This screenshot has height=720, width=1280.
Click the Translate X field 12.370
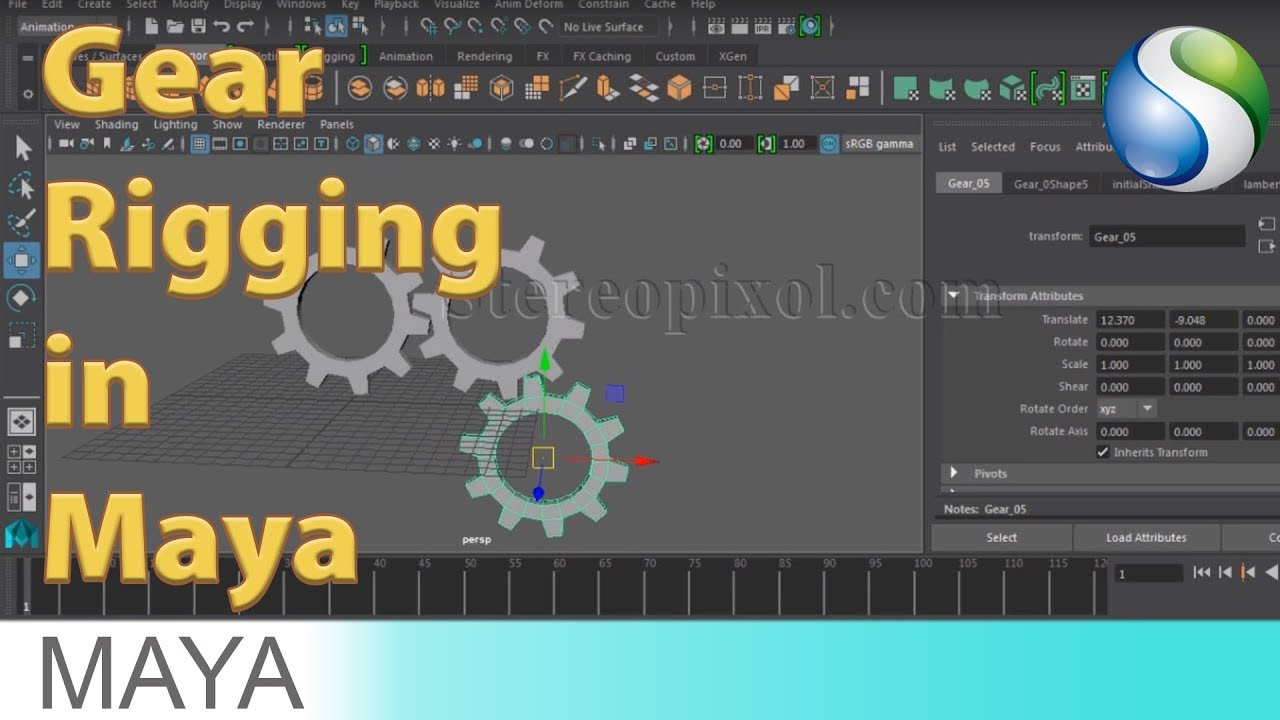pyautogui.click(x=1130, y=320)
